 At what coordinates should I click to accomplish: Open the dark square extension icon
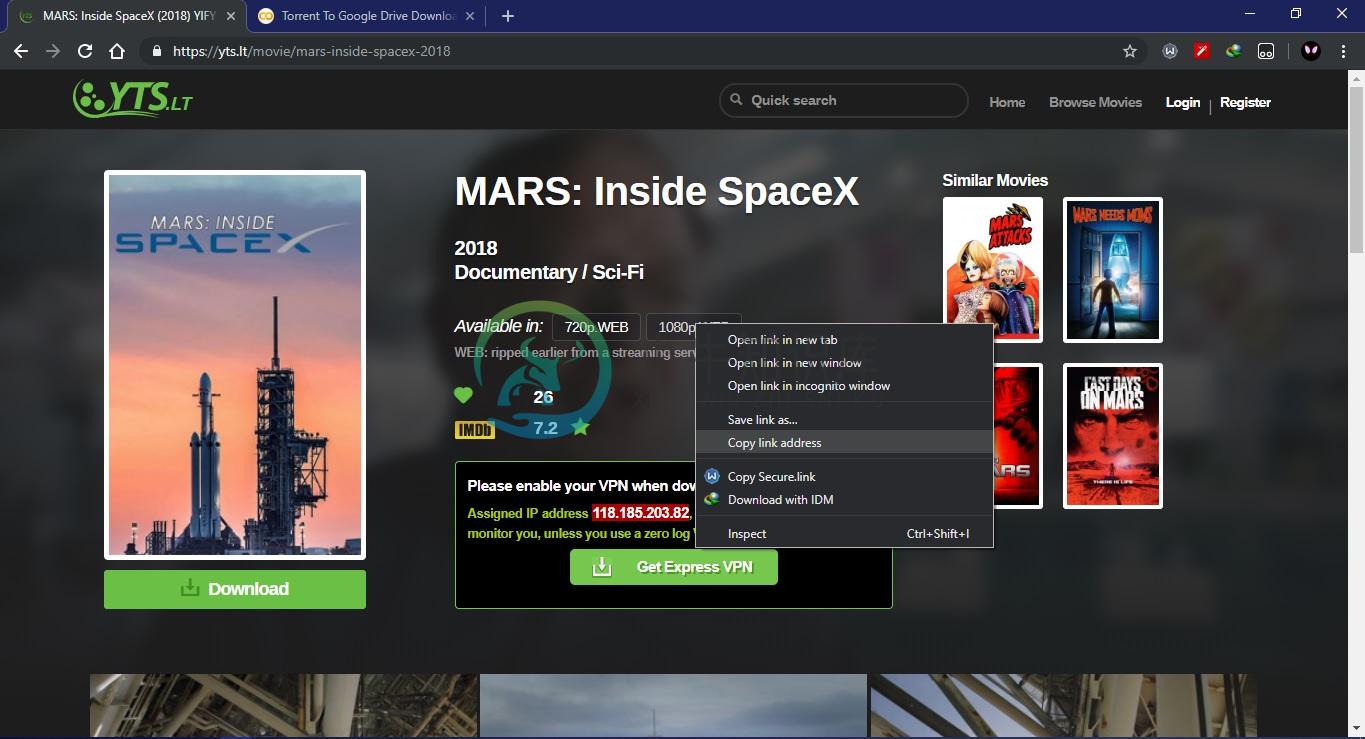1266,51
